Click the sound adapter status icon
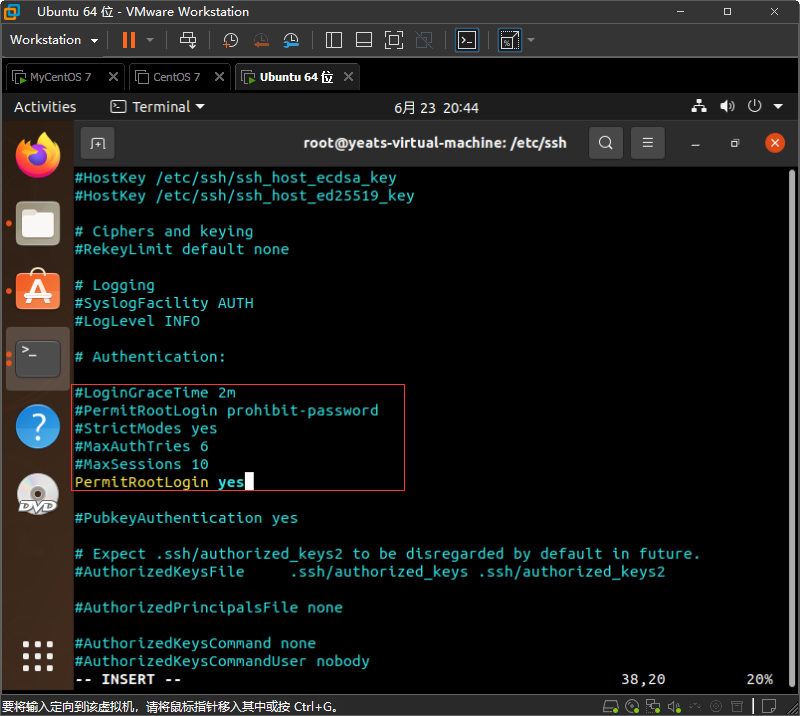800x716 pixels. (x=674, y=706)
